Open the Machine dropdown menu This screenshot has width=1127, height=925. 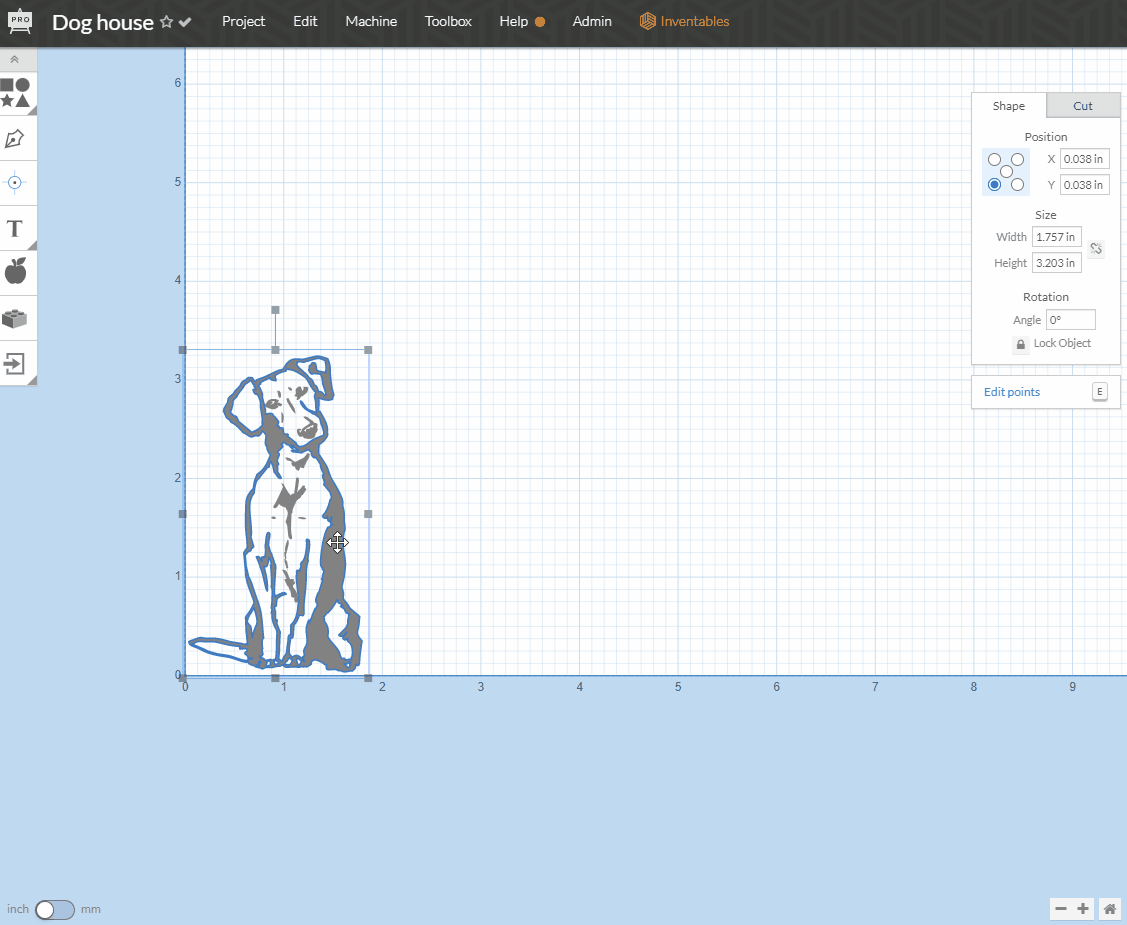(x=371, y=21)
